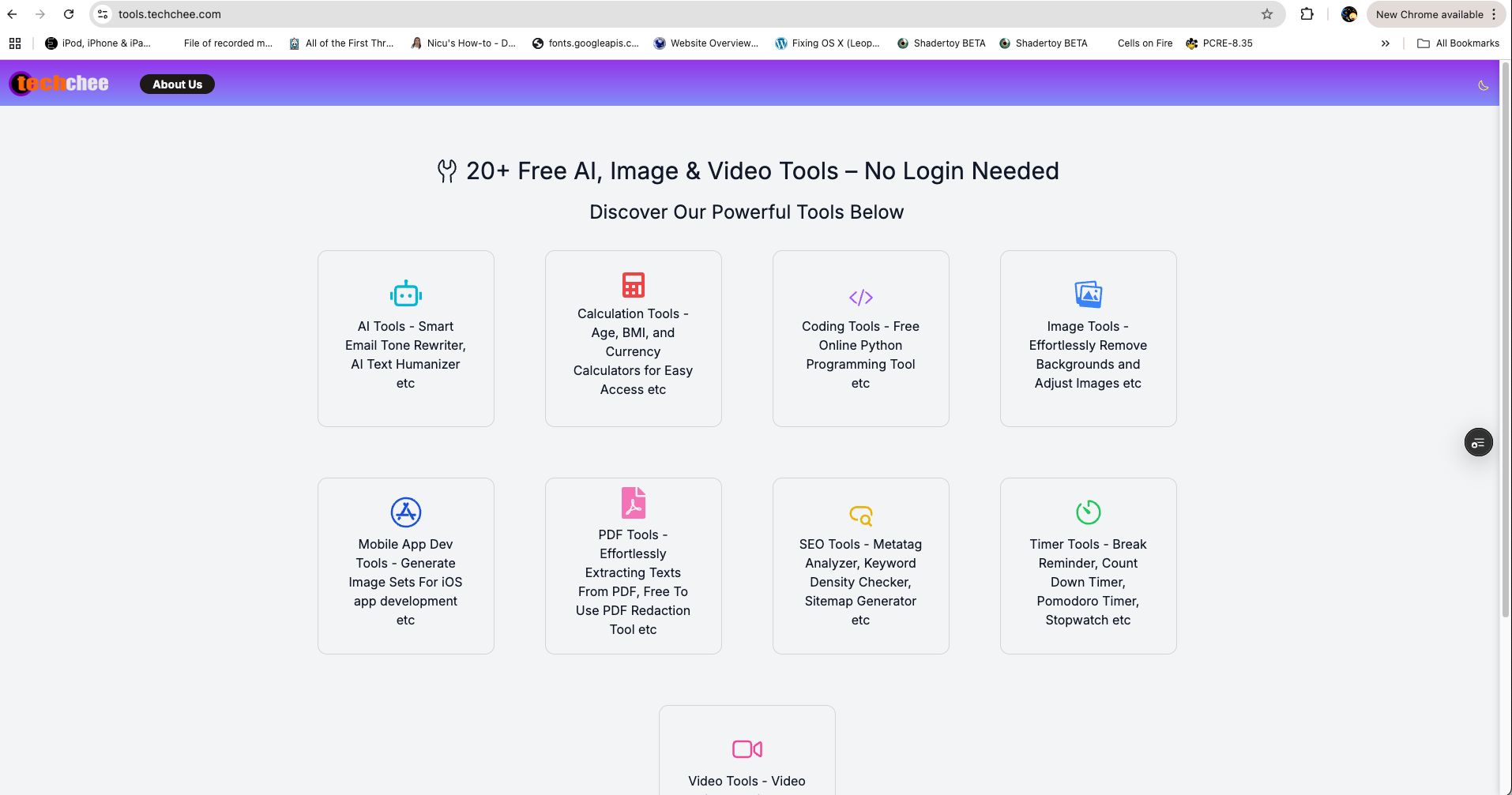The height and width of the screenshot is (795, 1512).
Task: Open the Image Tools picture icon
Action: coord(1088,294)
